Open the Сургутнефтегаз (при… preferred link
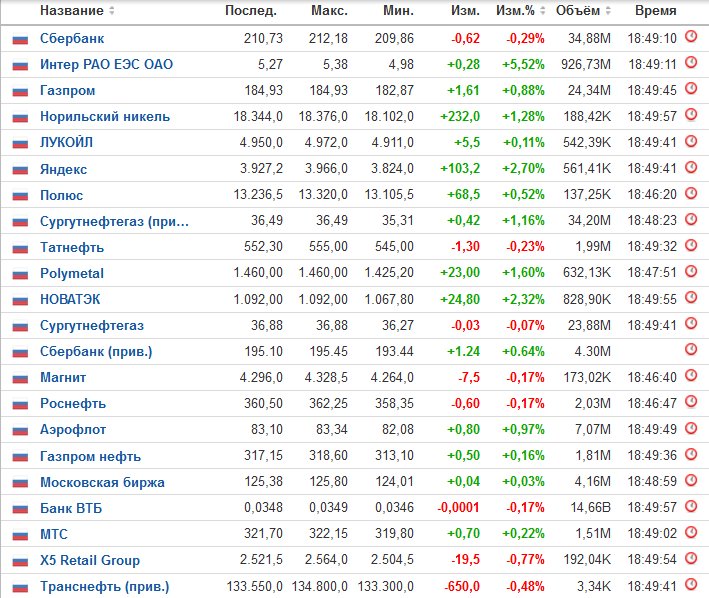709x598 pixels. tap(114, 221)
